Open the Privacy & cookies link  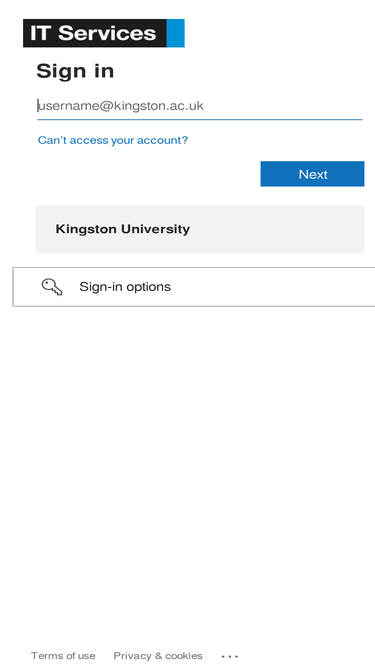[x=158, y=656]
